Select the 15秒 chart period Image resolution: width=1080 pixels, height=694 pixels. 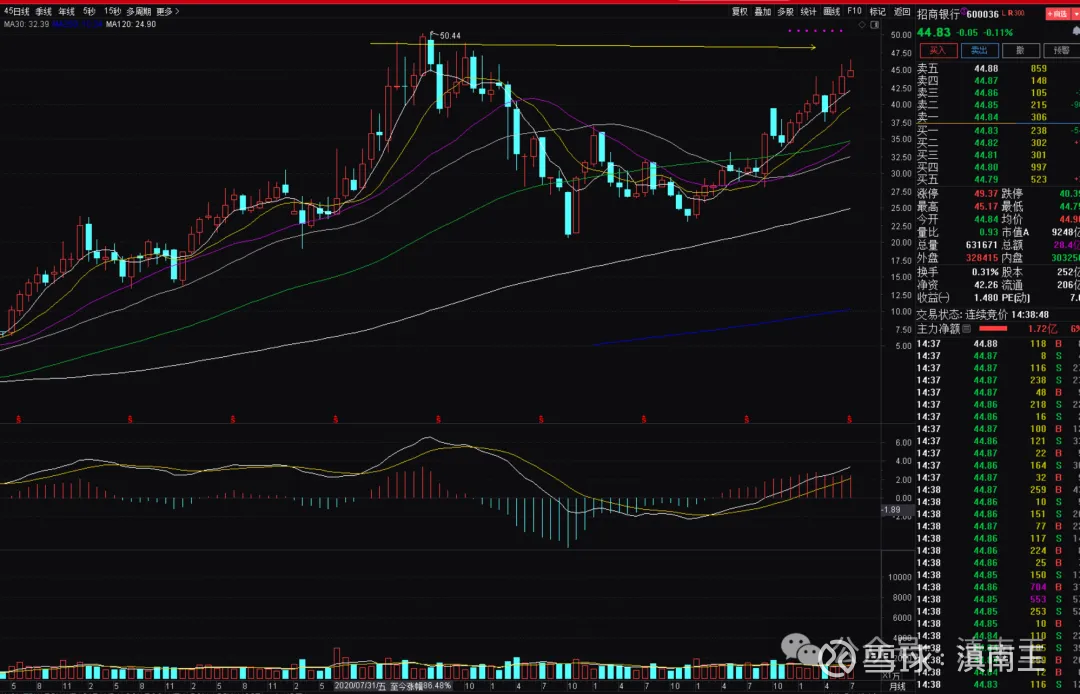pyautogui.click(x=112, y=12)
